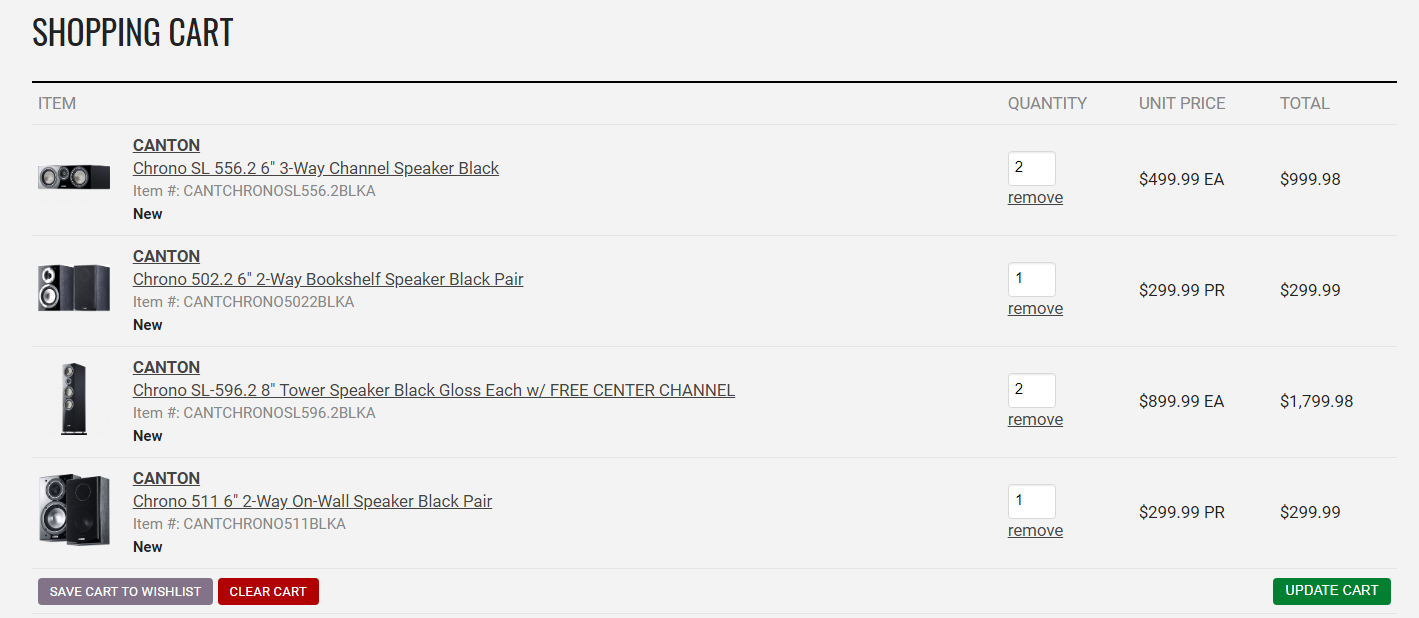1419x618 pixels.
Task: Focus the quantity box for Chrono 502.2
Action: (1031, 279)
